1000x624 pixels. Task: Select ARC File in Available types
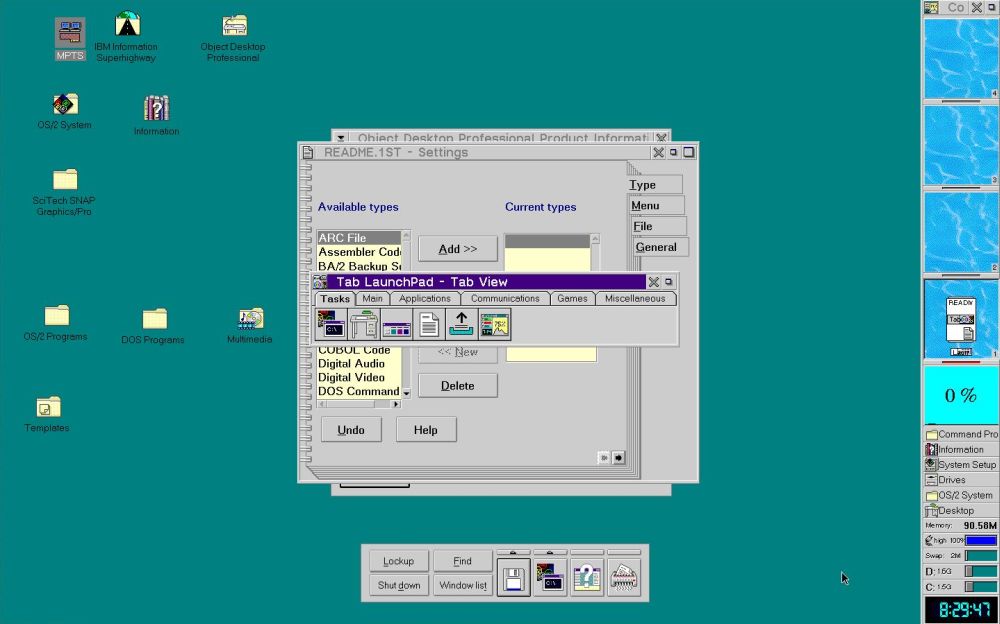click(x=359, y=238)
